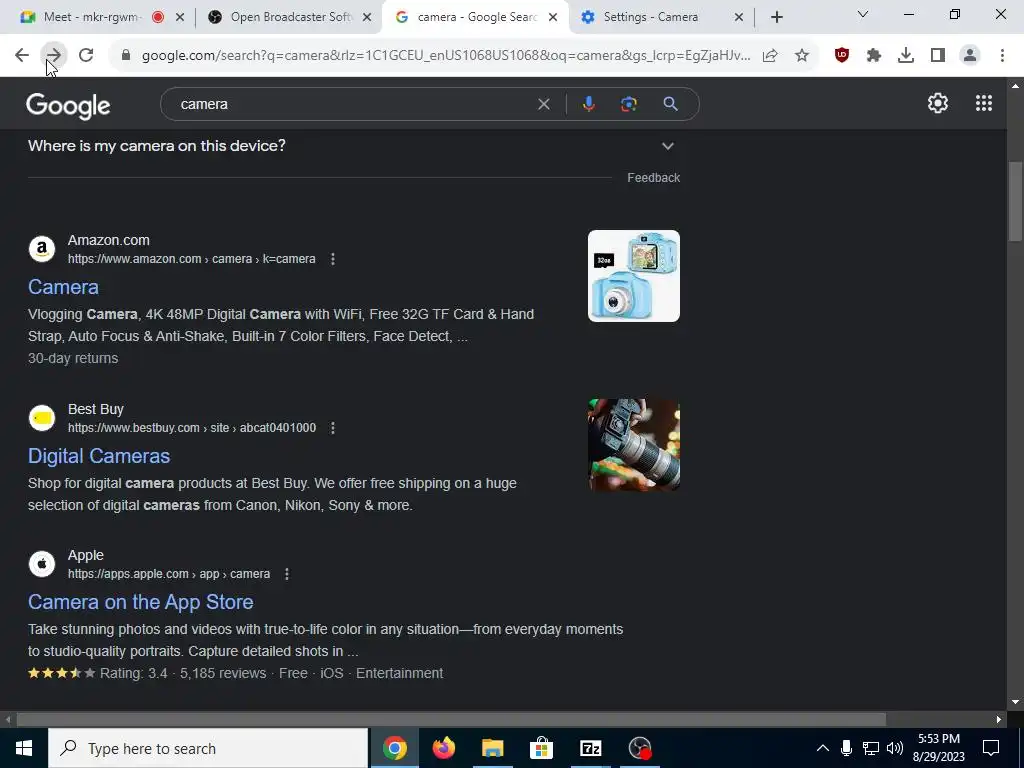Close the Meet tab
The width and height of the screenshot is (1024, 768).
click(x=180, y=18)
